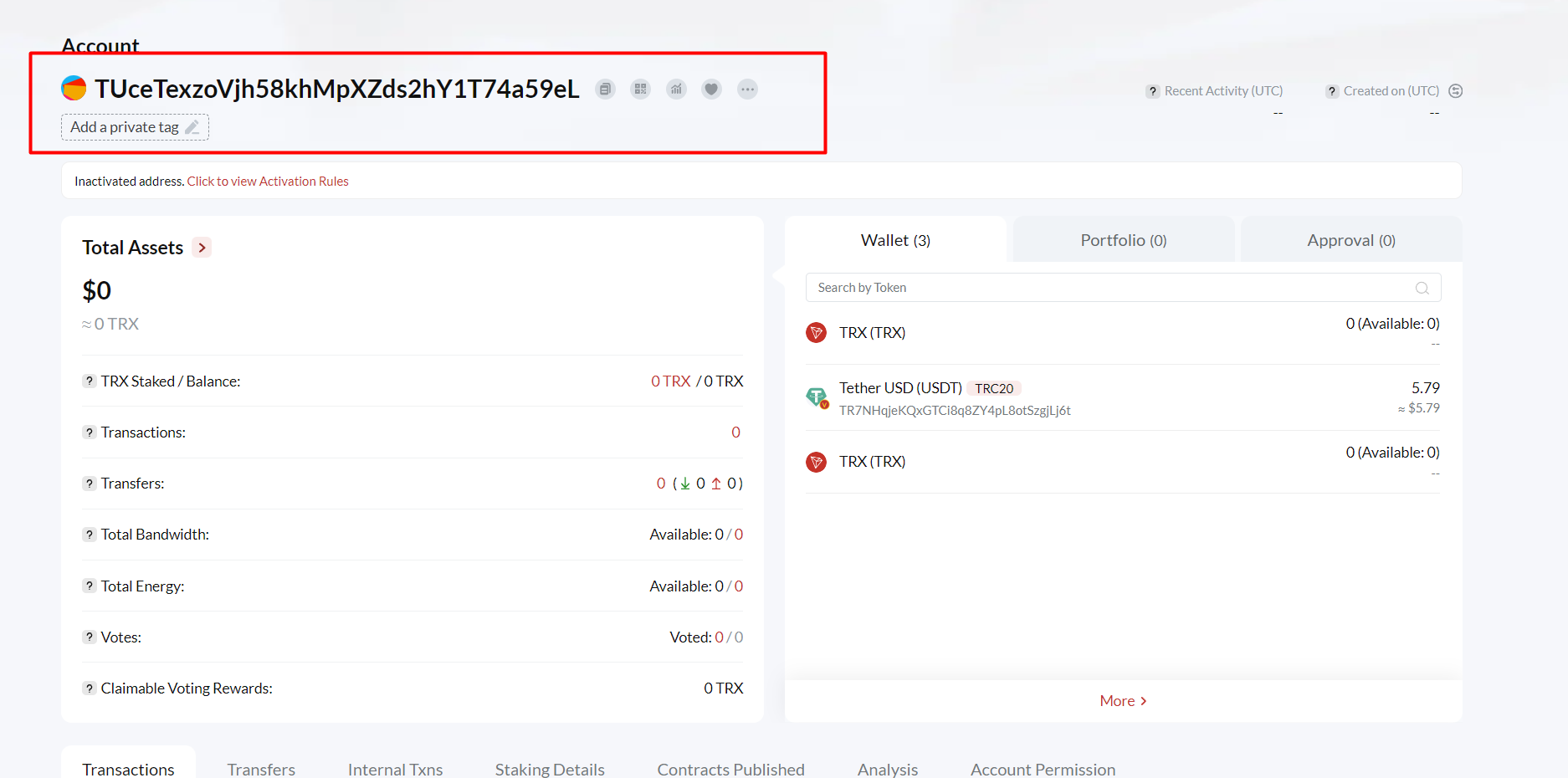Click the pencil icon in private tag
The image size is (1568, 778).
coord(192,127)
